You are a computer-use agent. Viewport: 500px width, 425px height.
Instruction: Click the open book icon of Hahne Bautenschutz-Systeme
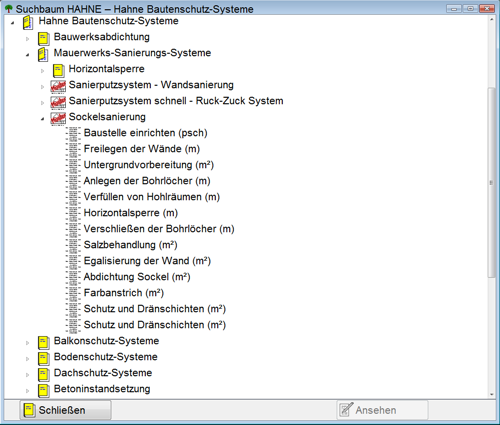[x=28, y=22]
